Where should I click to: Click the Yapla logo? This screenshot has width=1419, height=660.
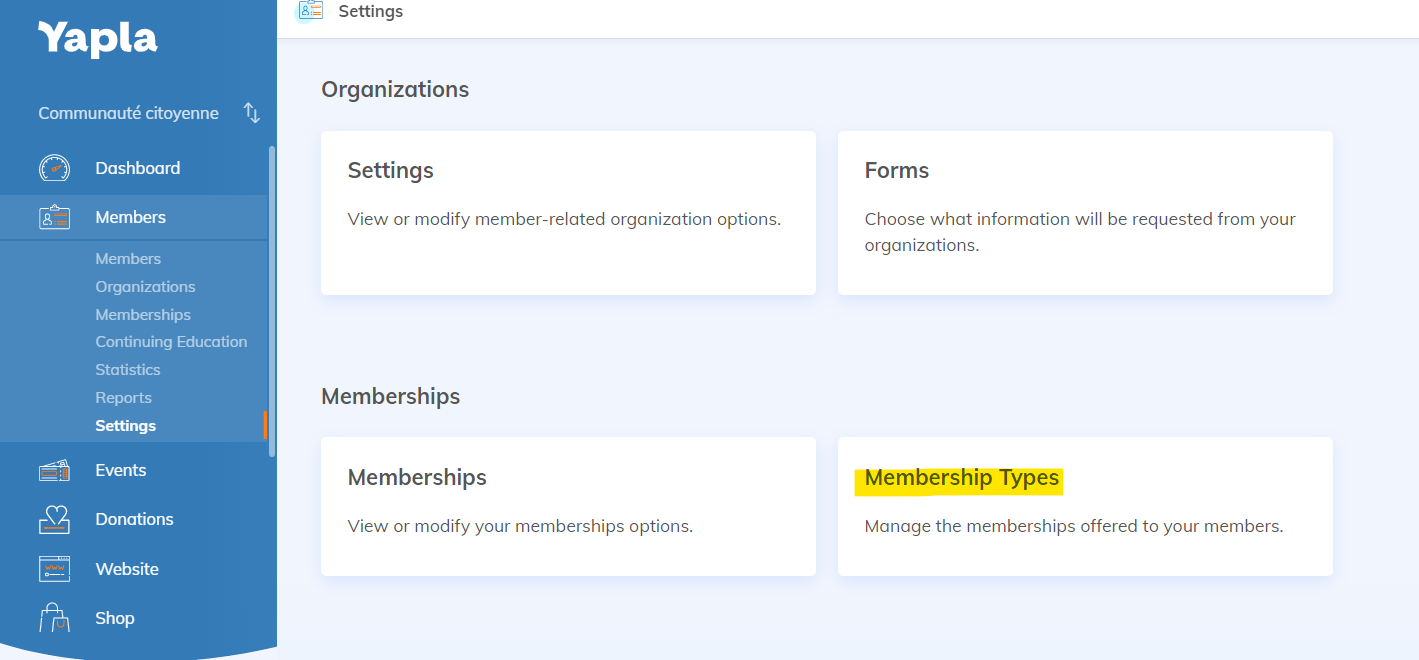click(97, 38)
